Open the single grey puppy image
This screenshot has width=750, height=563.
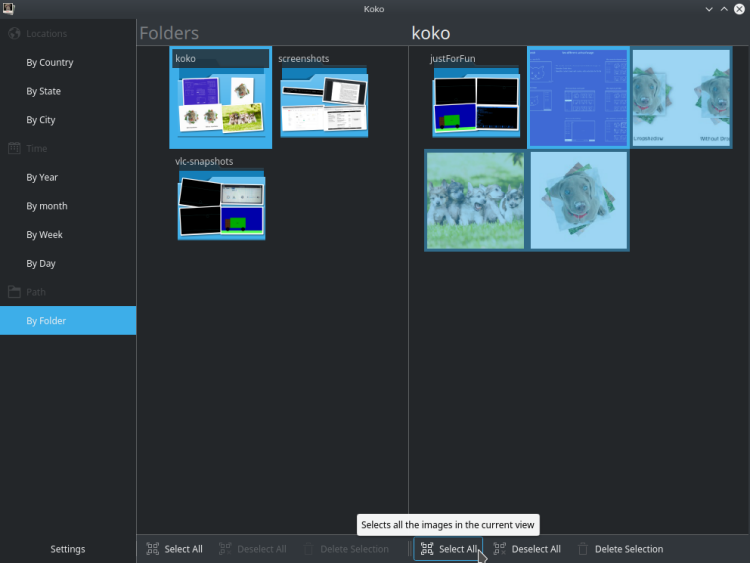tap(578, 200)
